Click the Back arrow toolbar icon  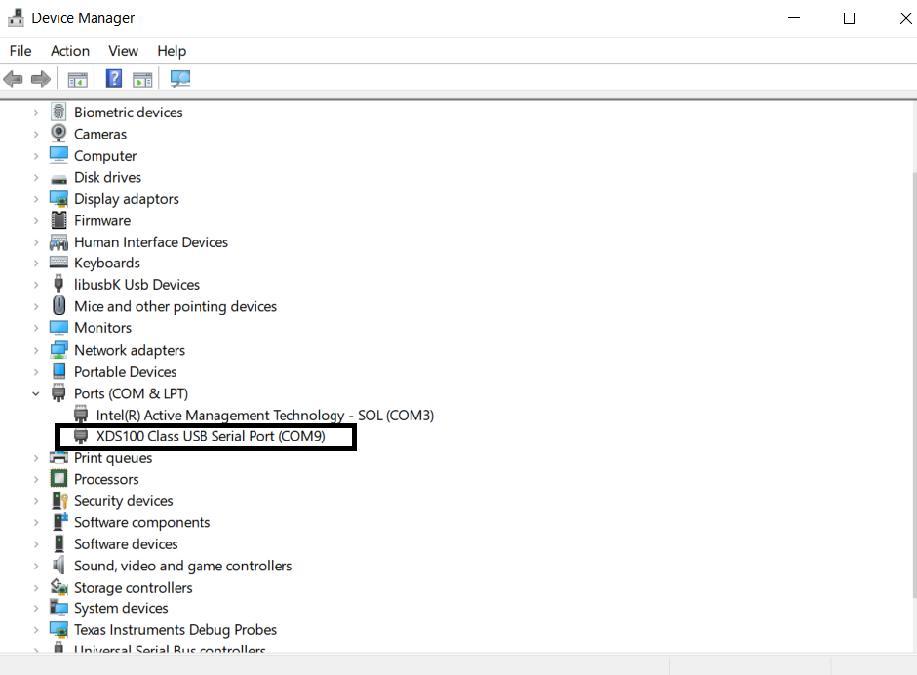[x=13, y=79]
